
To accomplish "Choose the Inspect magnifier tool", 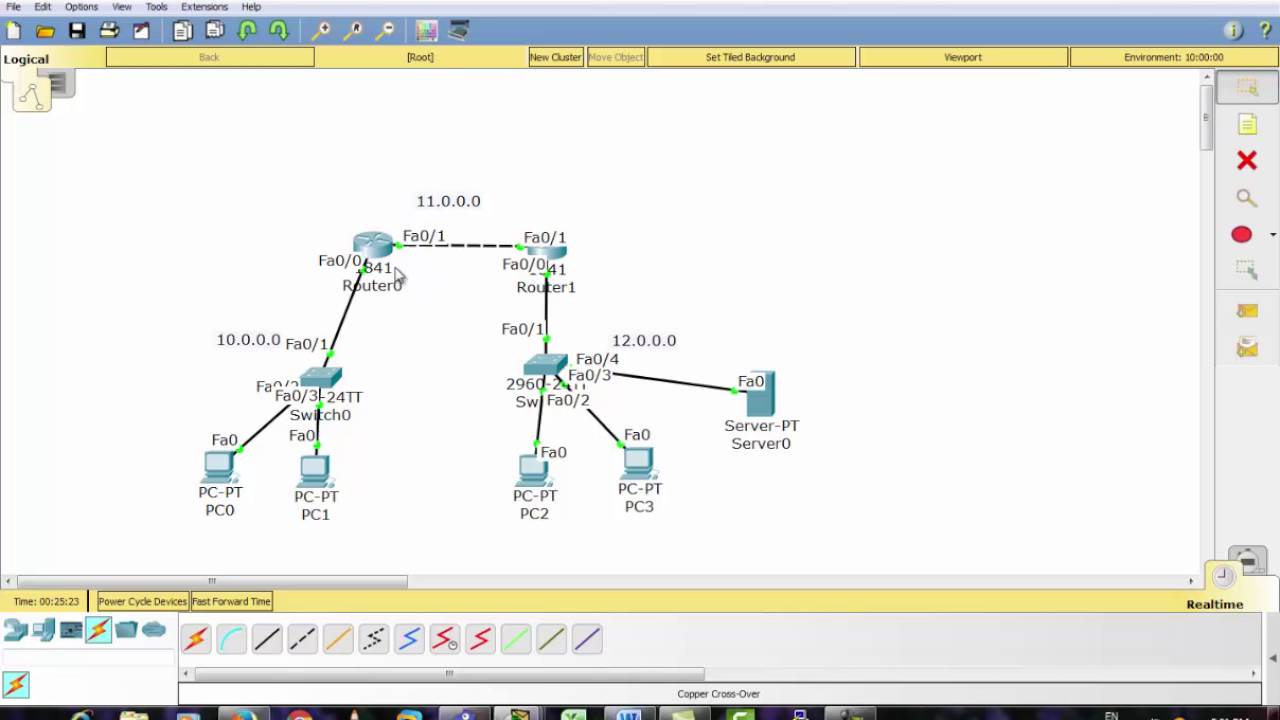I will click(1246, 198).
